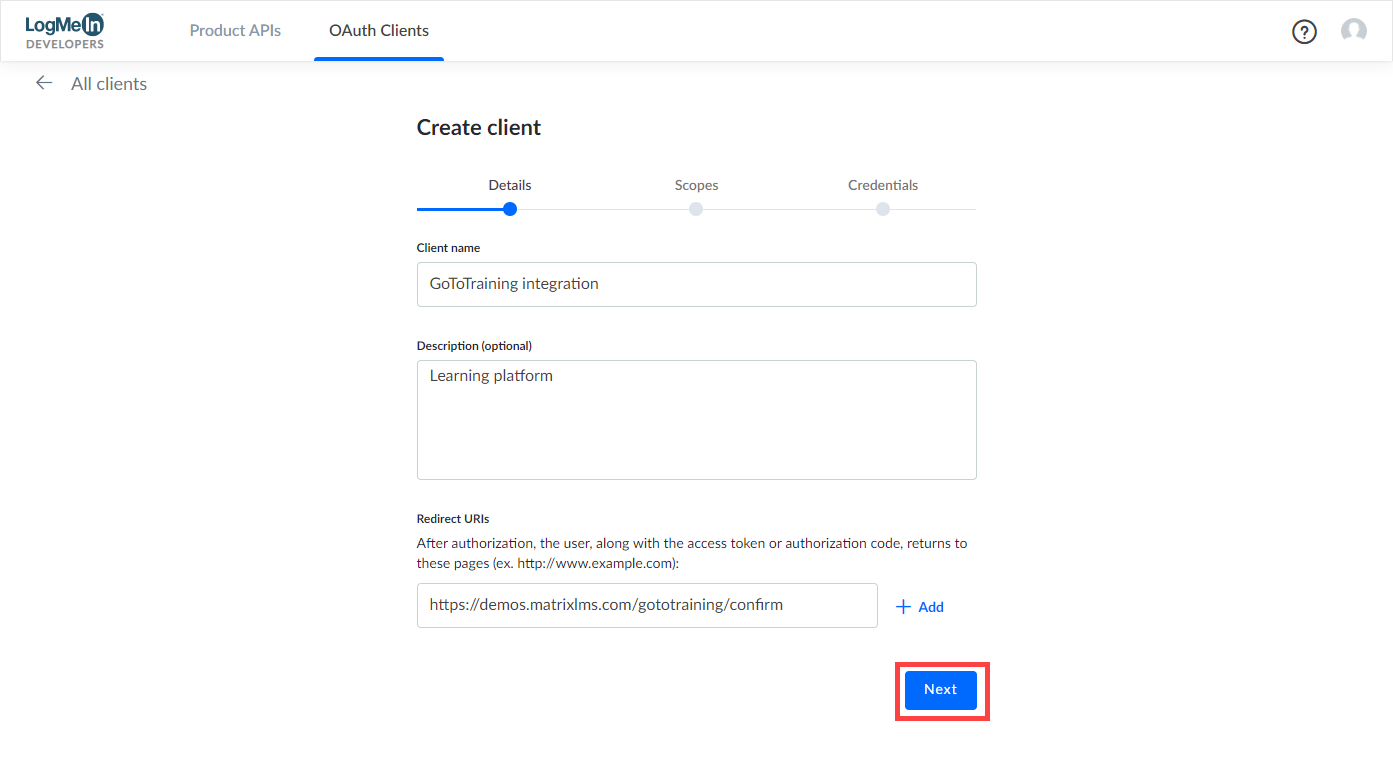The height and width of the screenshot is (767, 1393).
Task: Jump to the Scopes step
Action: pos(696,185)
